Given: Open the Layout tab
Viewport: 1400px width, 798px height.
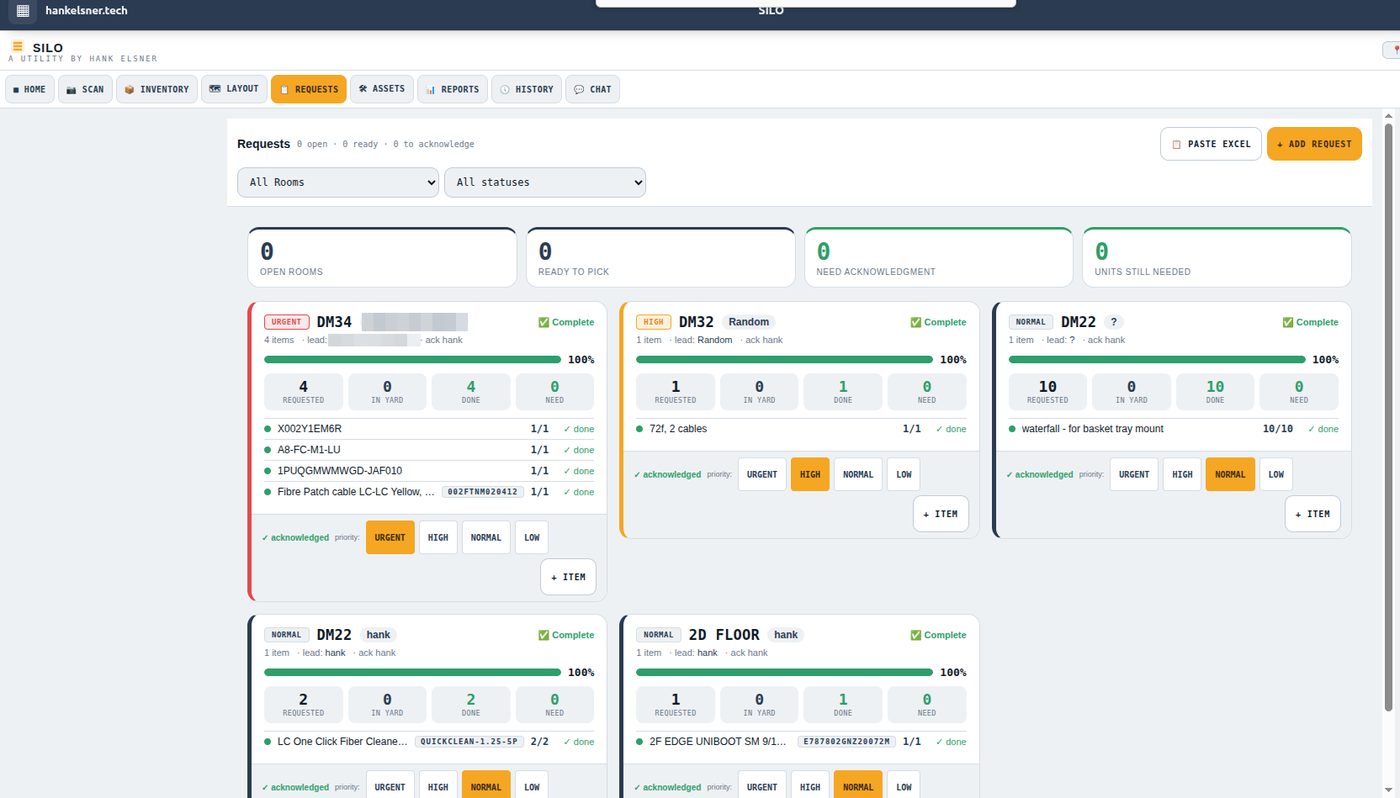Looking at the screenshot, I should pos(234,89).
